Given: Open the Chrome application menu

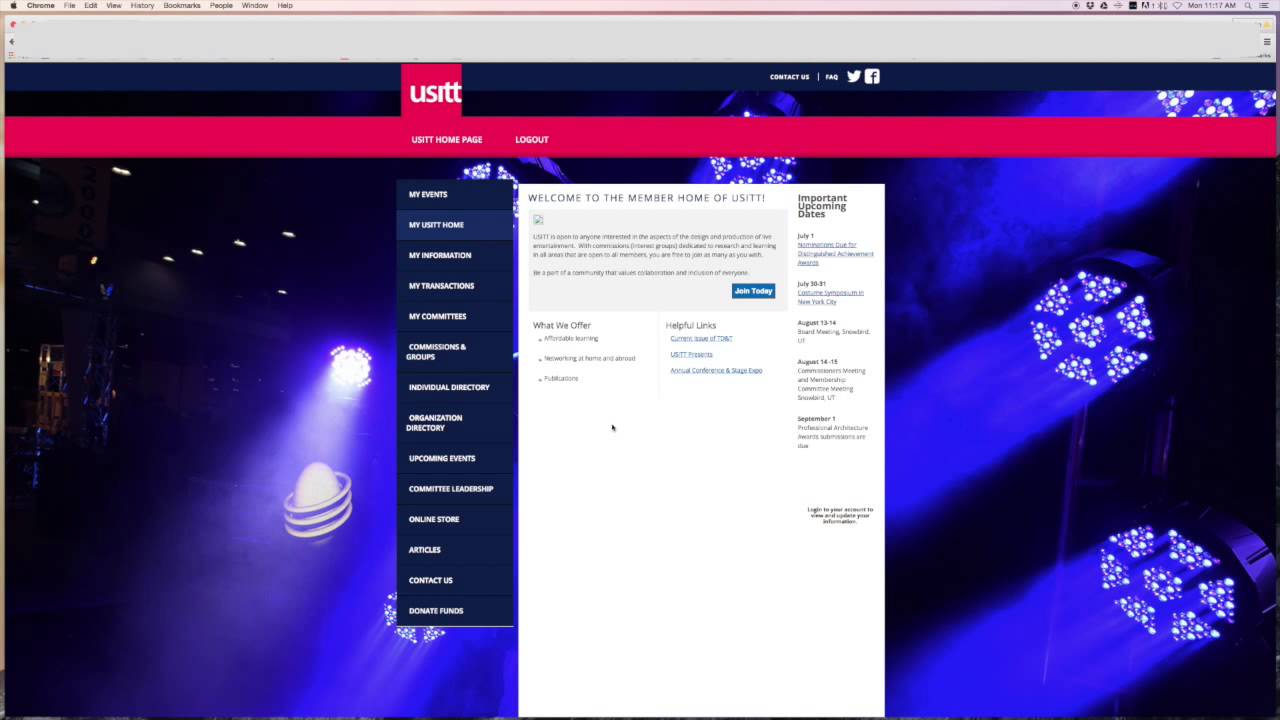Looking at the screenshot, I should tap(40, 5).
